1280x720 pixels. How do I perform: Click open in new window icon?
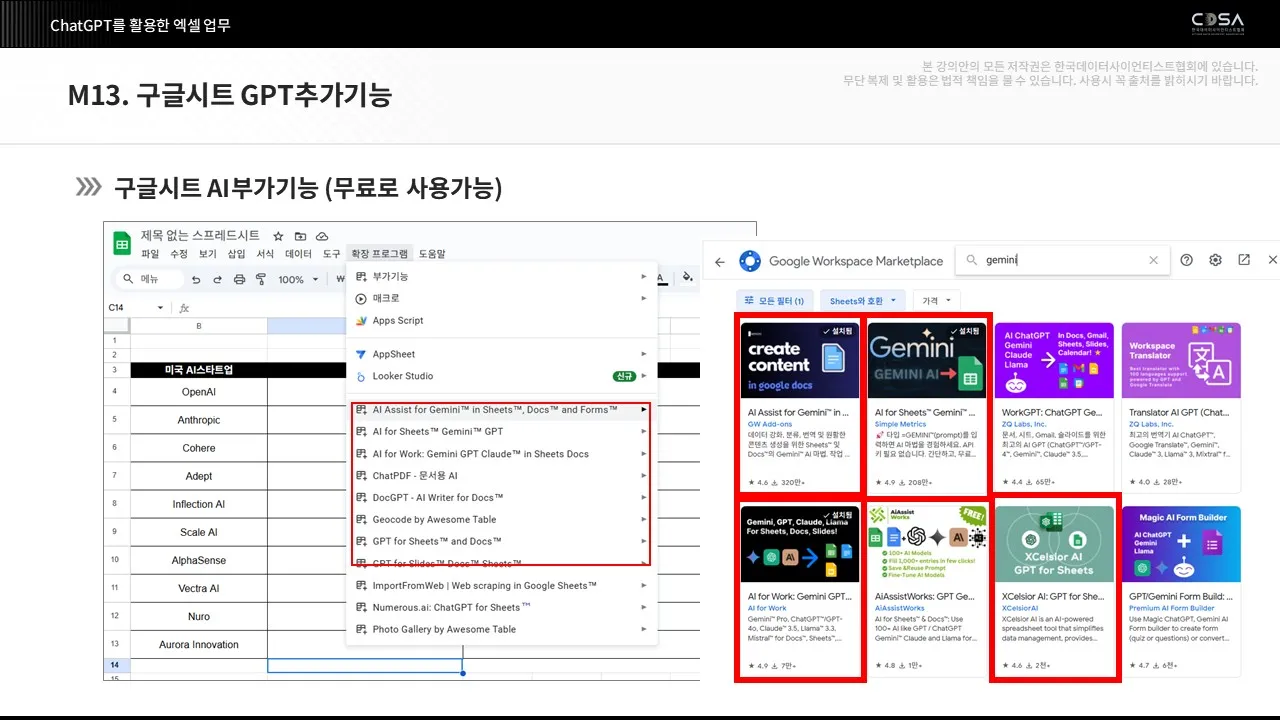(1244, 260)
